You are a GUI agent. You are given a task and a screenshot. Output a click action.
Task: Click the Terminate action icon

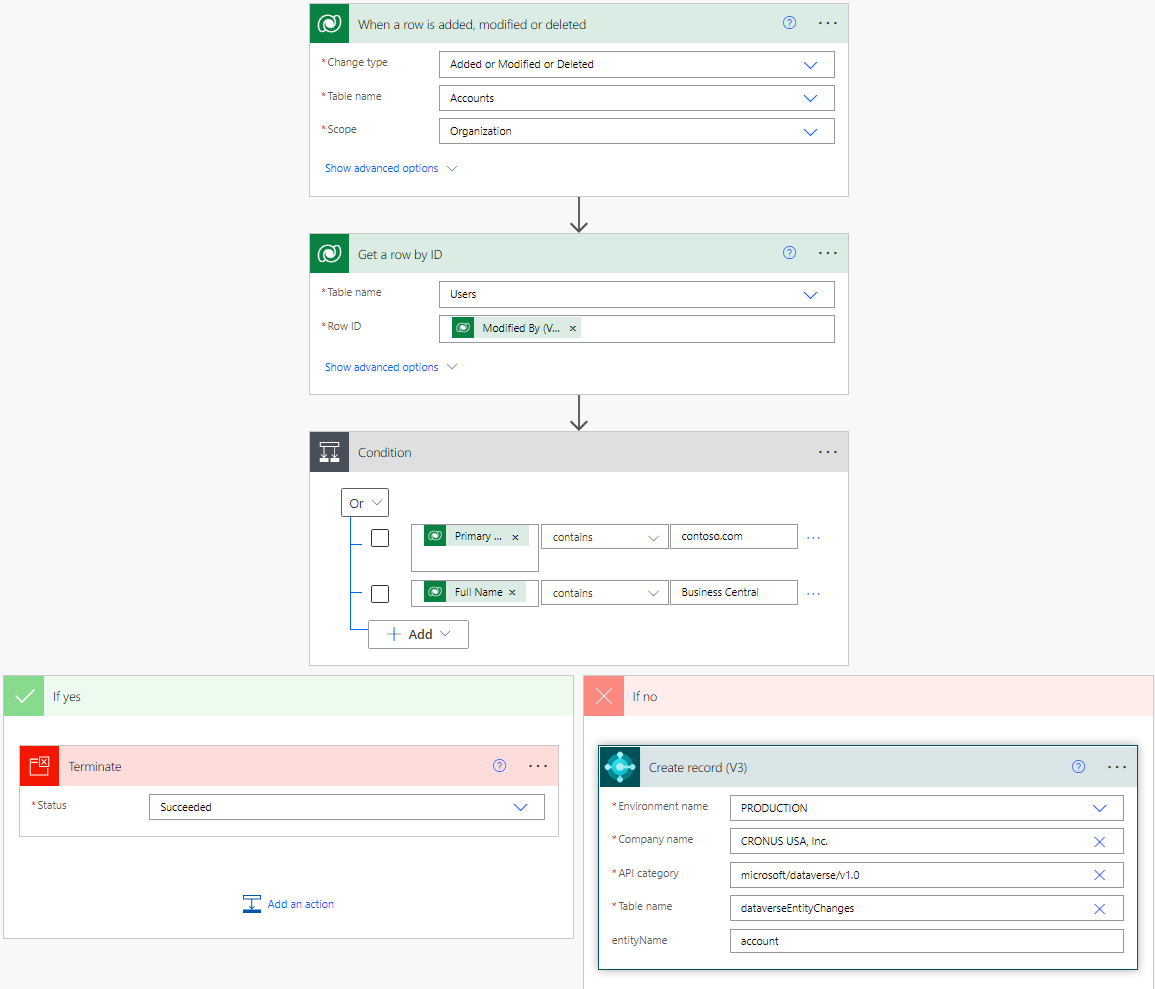[x=39, y=766]
